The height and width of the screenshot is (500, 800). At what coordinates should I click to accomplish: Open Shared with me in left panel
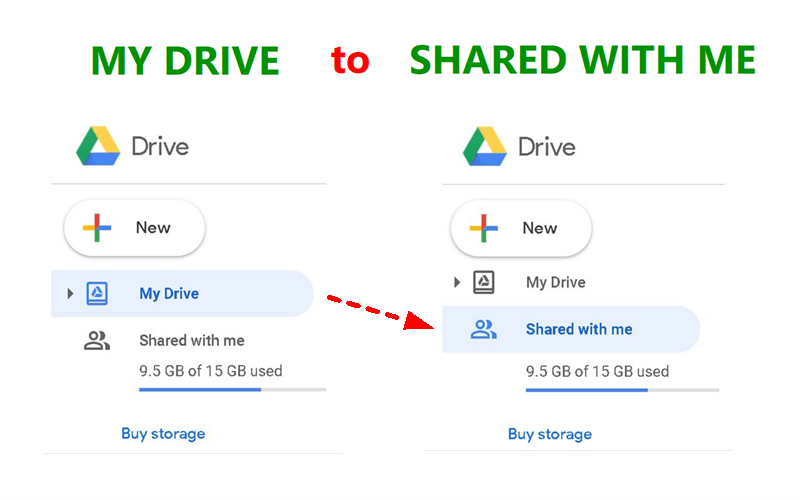pyautogui.click(x=192, y=341)
